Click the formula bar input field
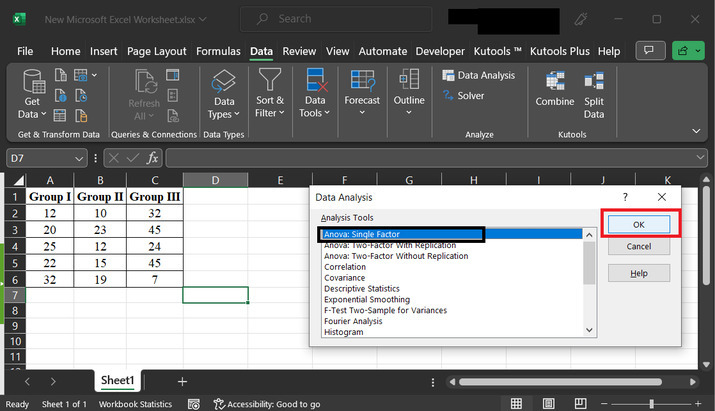The width and height of the screenshot is (715, 411). [430, 158]
